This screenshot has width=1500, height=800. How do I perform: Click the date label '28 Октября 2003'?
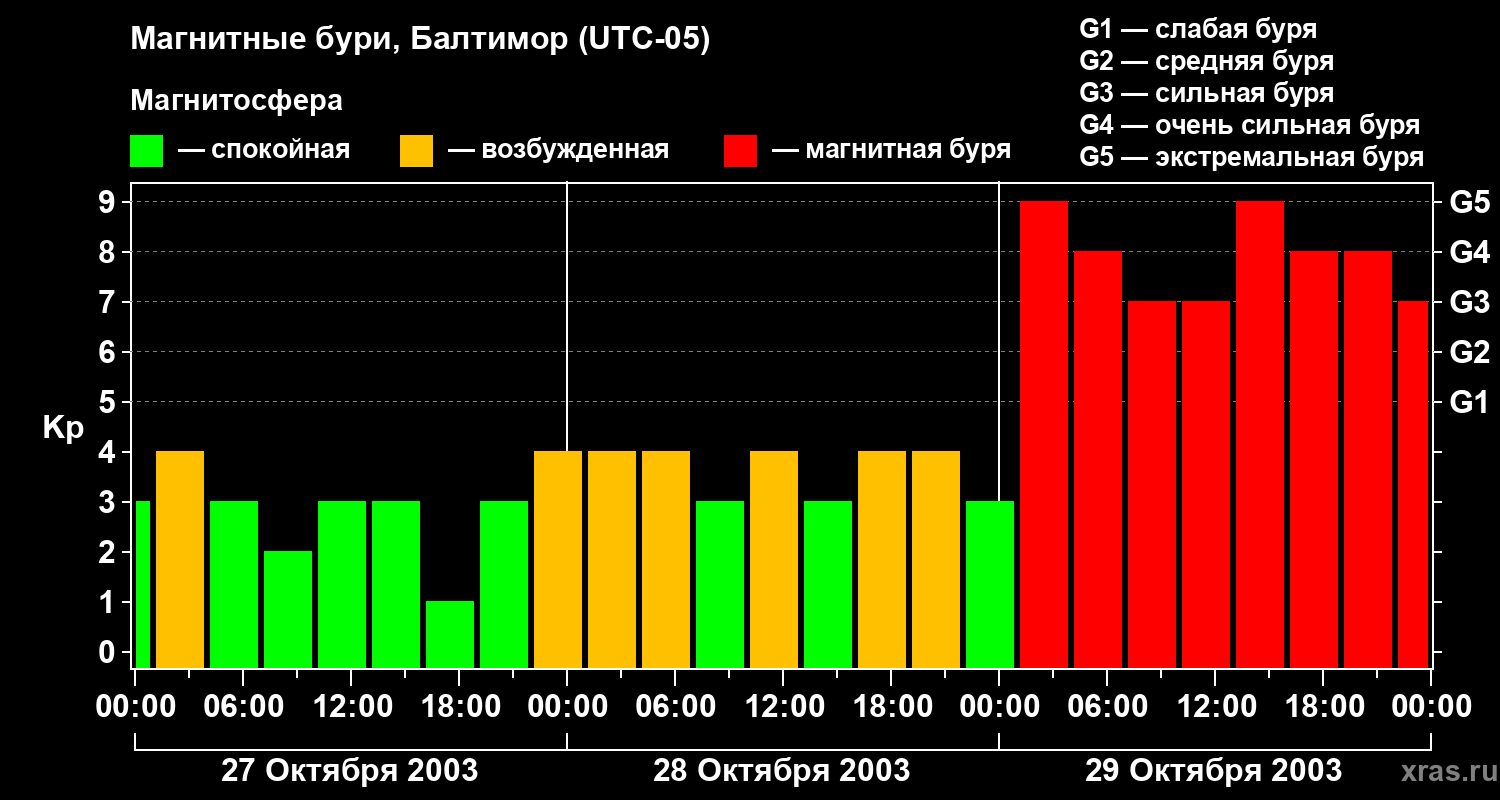pos(781,771)
